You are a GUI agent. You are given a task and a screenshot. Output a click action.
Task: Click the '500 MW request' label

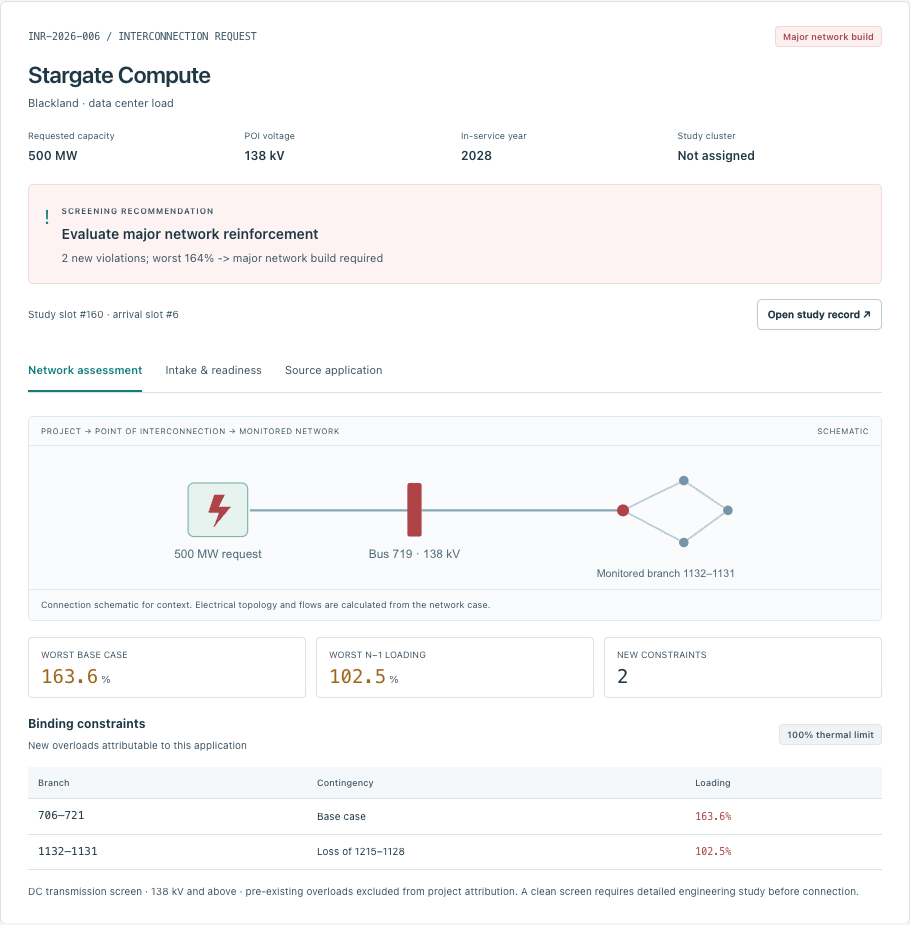[218, 554]
